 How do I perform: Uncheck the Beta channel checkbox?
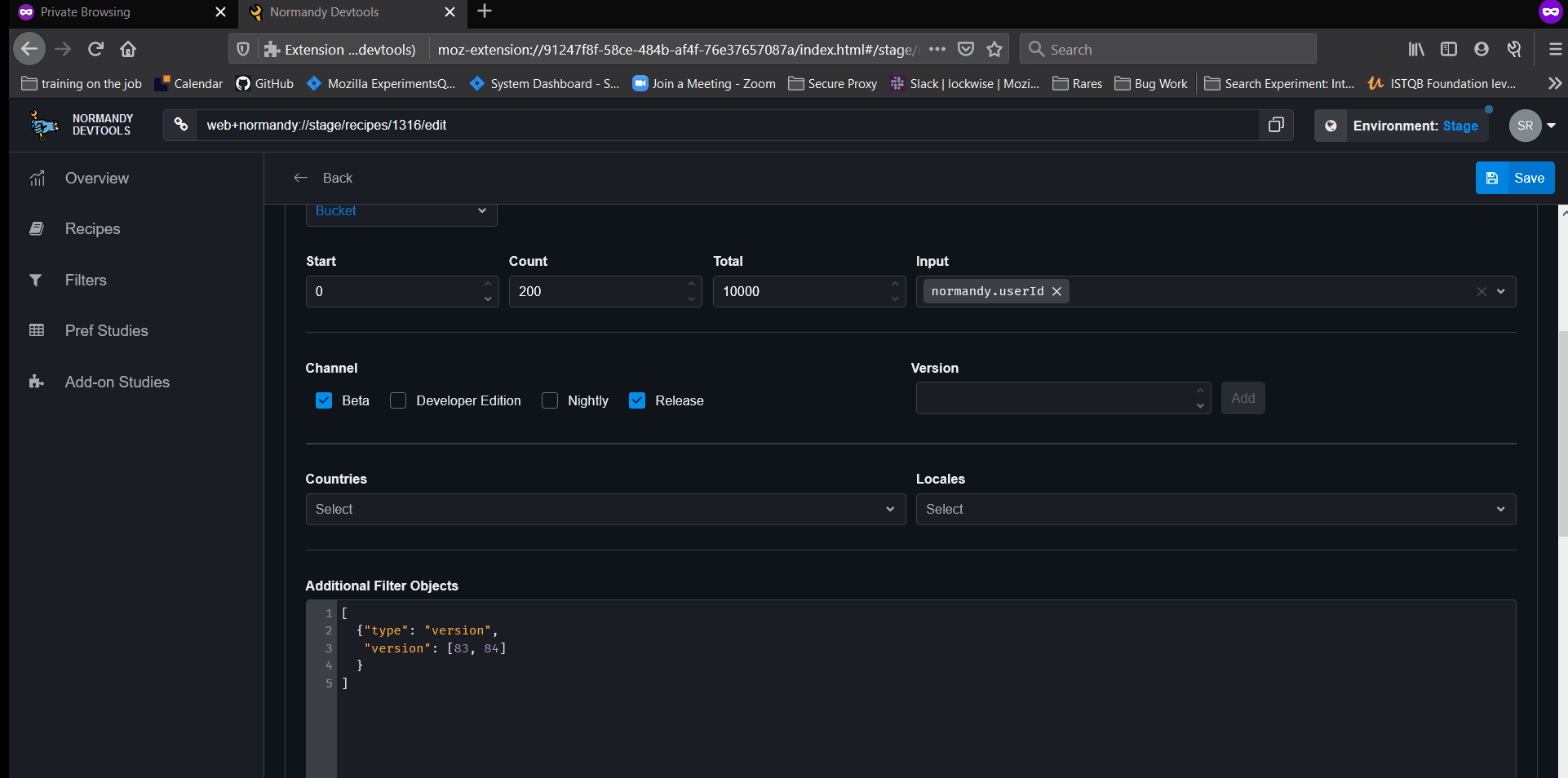pyautogui.click(x=324, y=400)
